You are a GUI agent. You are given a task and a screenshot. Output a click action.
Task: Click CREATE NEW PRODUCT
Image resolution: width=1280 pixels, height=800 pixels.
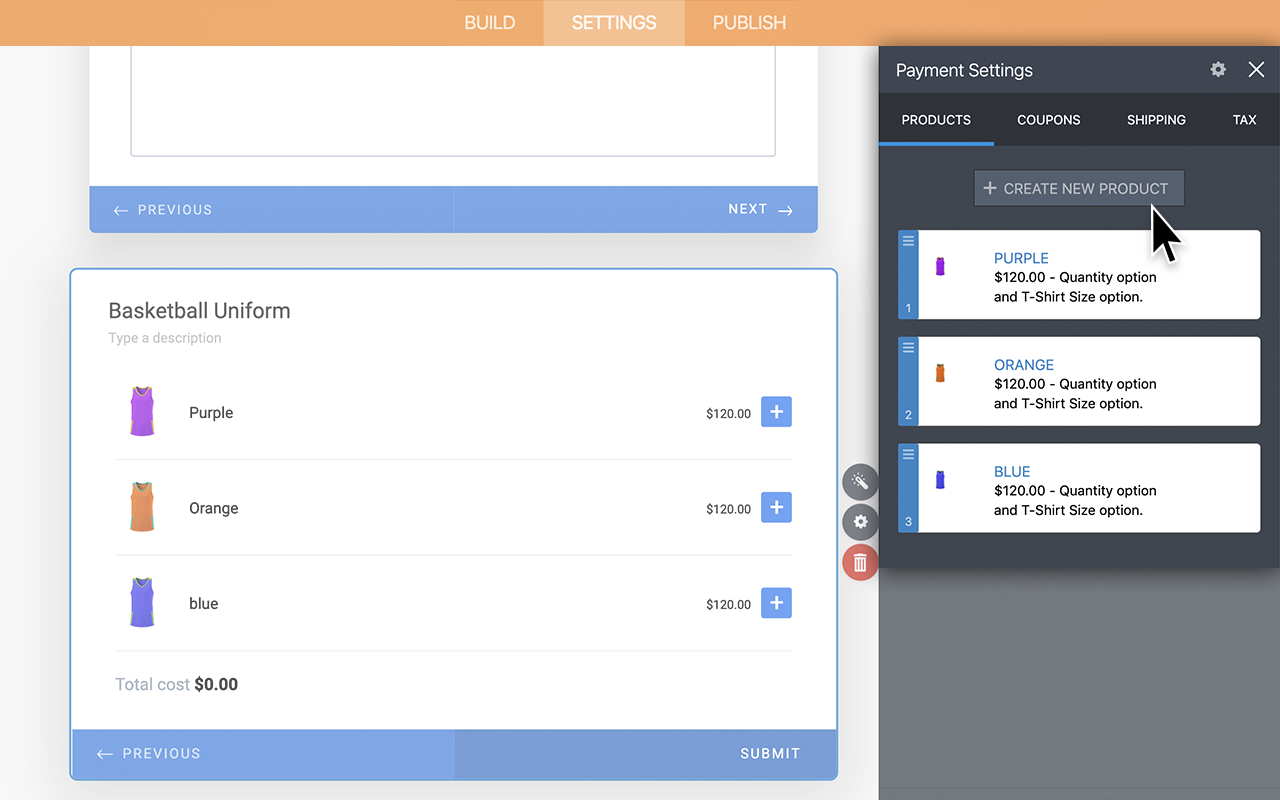point(1079,188)
